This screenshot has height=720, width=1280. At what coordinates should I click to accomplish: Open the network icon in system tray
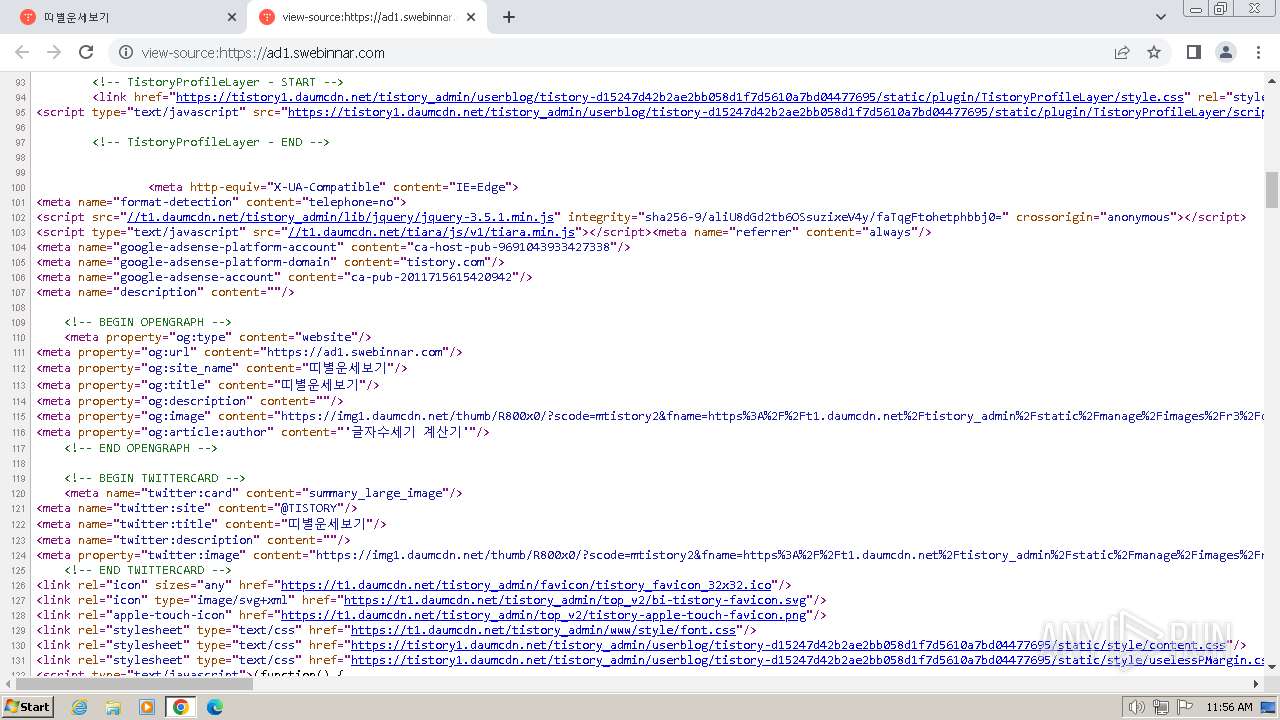click(x=1160, y=707)
